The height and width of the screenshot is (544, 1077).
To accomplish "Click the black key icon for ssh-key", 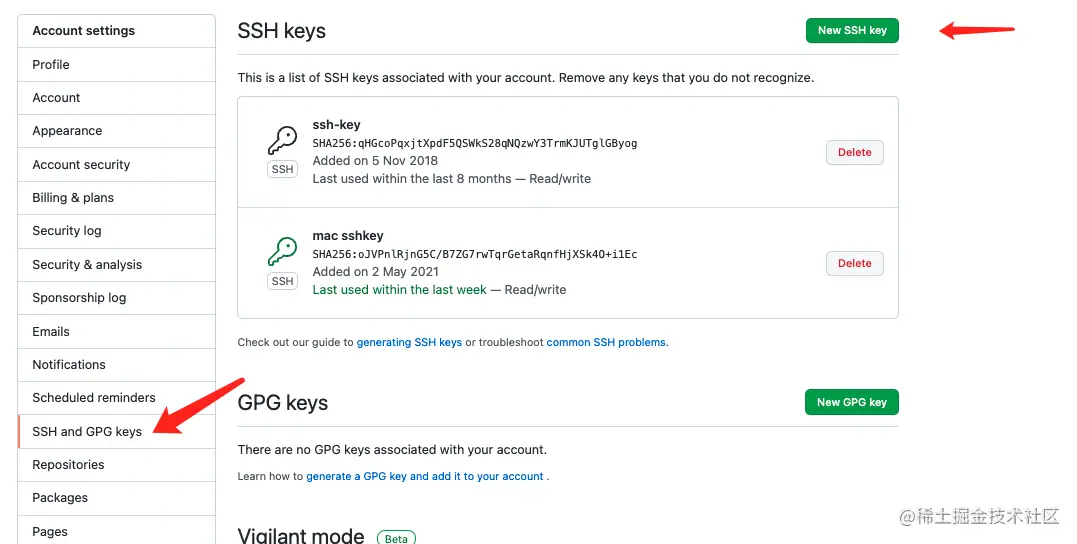I will point(282,140).
